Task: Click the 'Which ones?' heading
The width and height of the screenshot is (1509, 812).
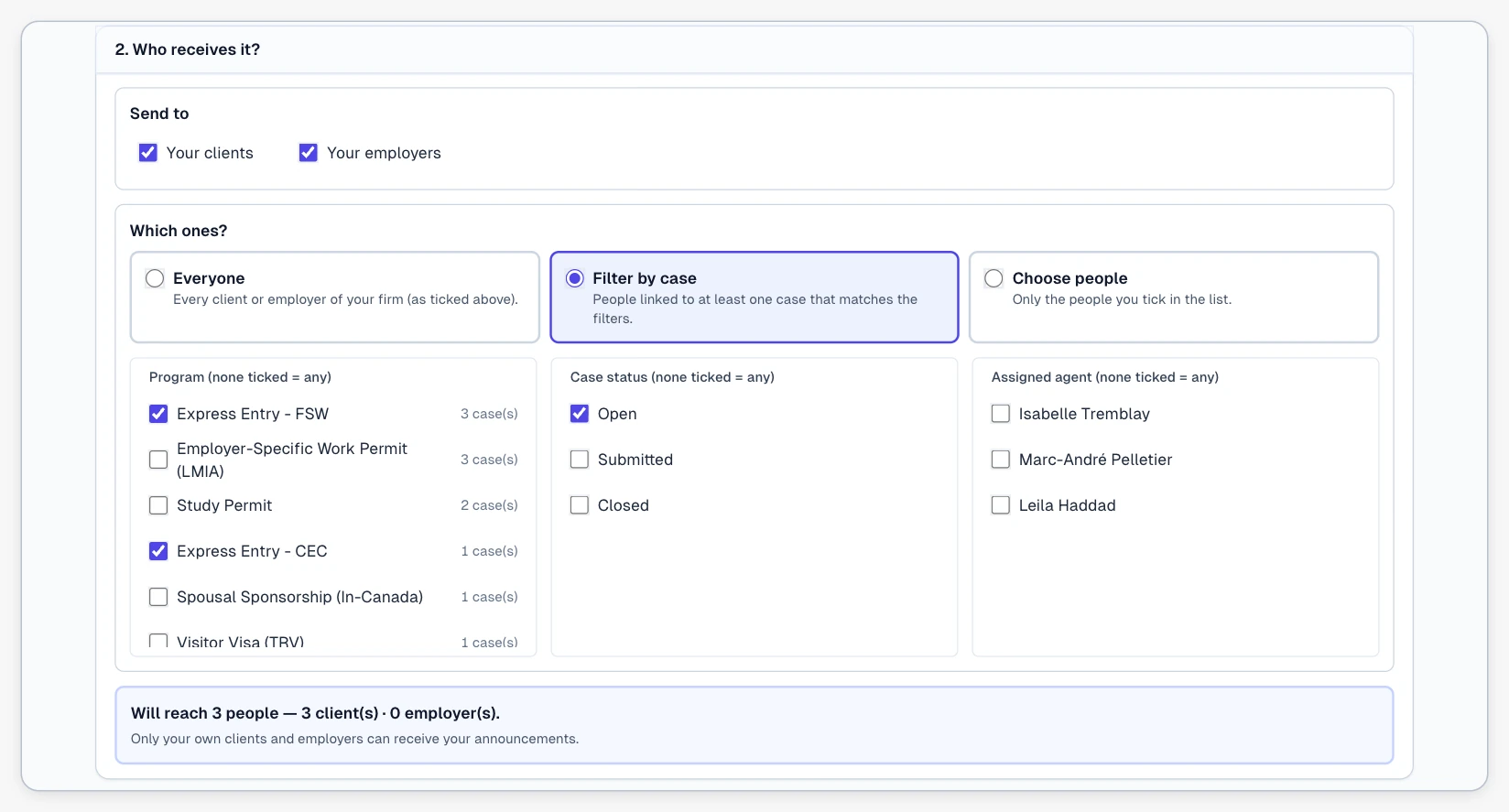Action: coord(179,231)
